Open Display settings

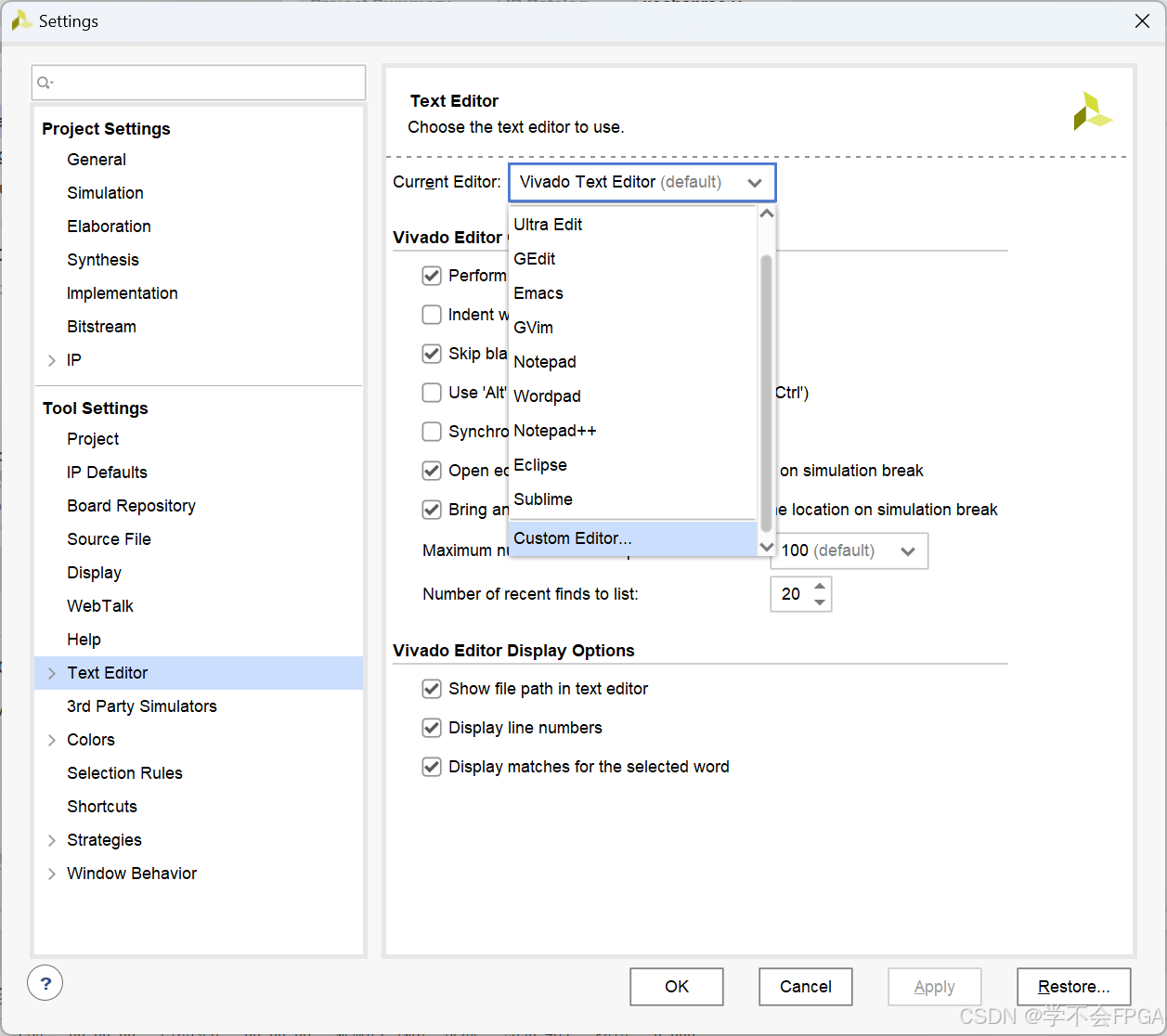coord(94,573)
